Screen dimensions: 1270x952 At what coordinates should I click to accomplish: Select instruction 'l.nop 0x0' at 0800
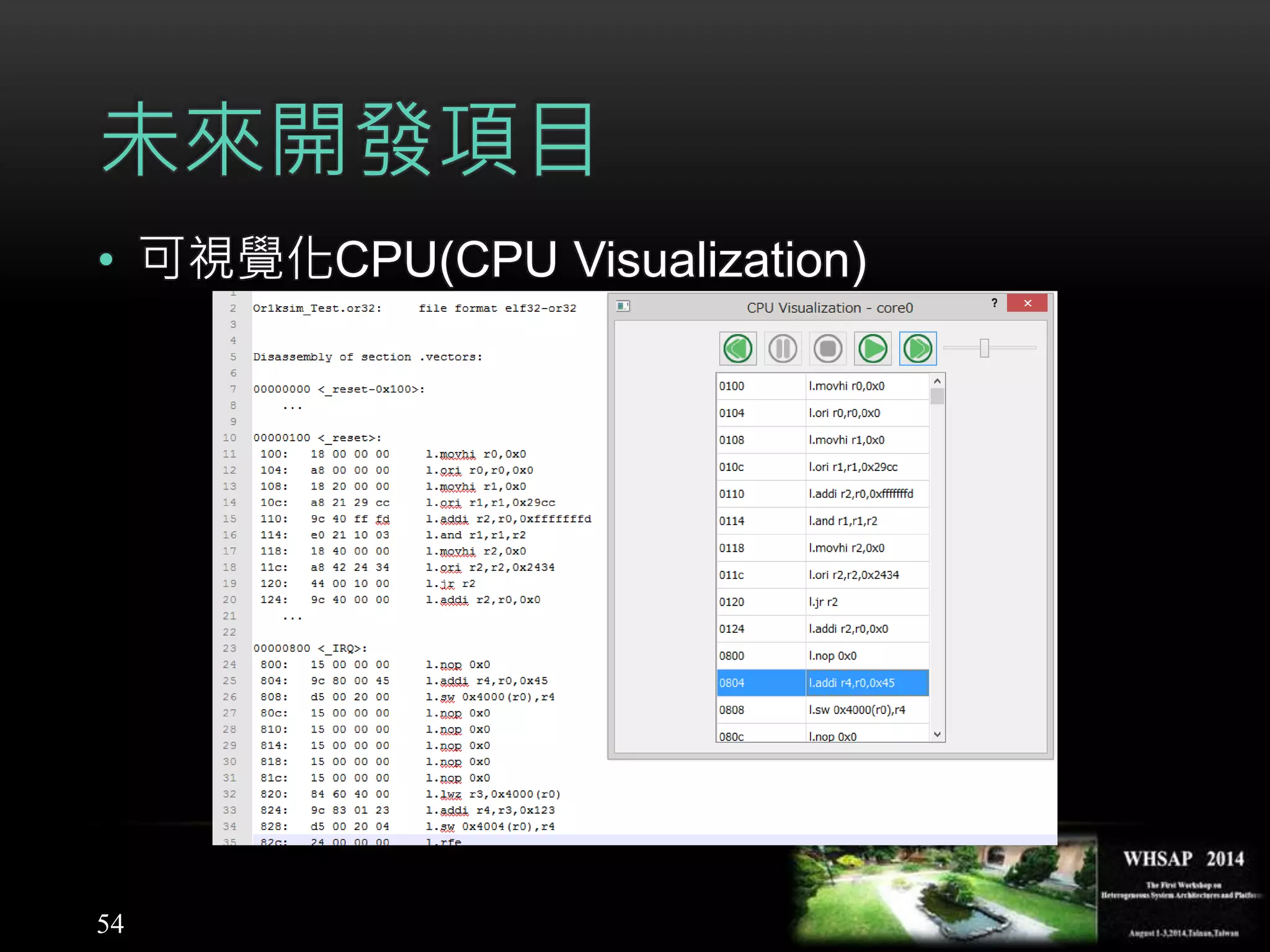coord(868,656)
